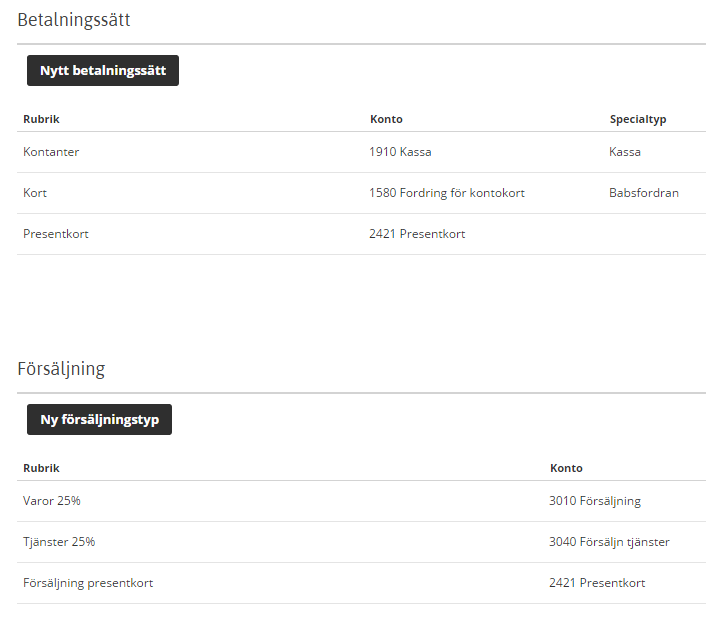Click 2421 Presentkort in the Försäljning table
Image resolution: width=706 pixels, height=628 pixels.
click(597, 583)
